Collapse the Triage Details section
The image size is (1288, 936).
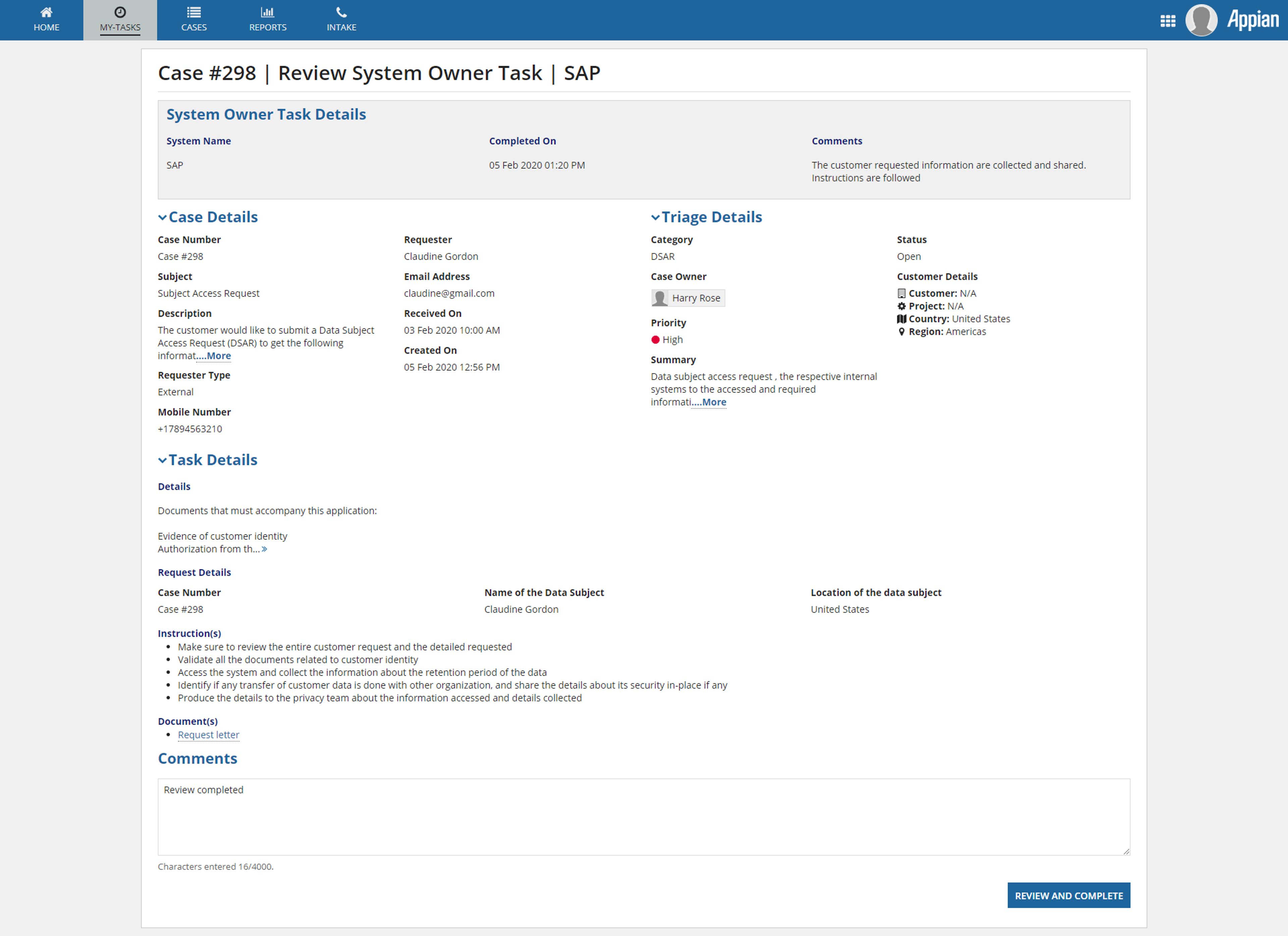(x=655, y=217)
